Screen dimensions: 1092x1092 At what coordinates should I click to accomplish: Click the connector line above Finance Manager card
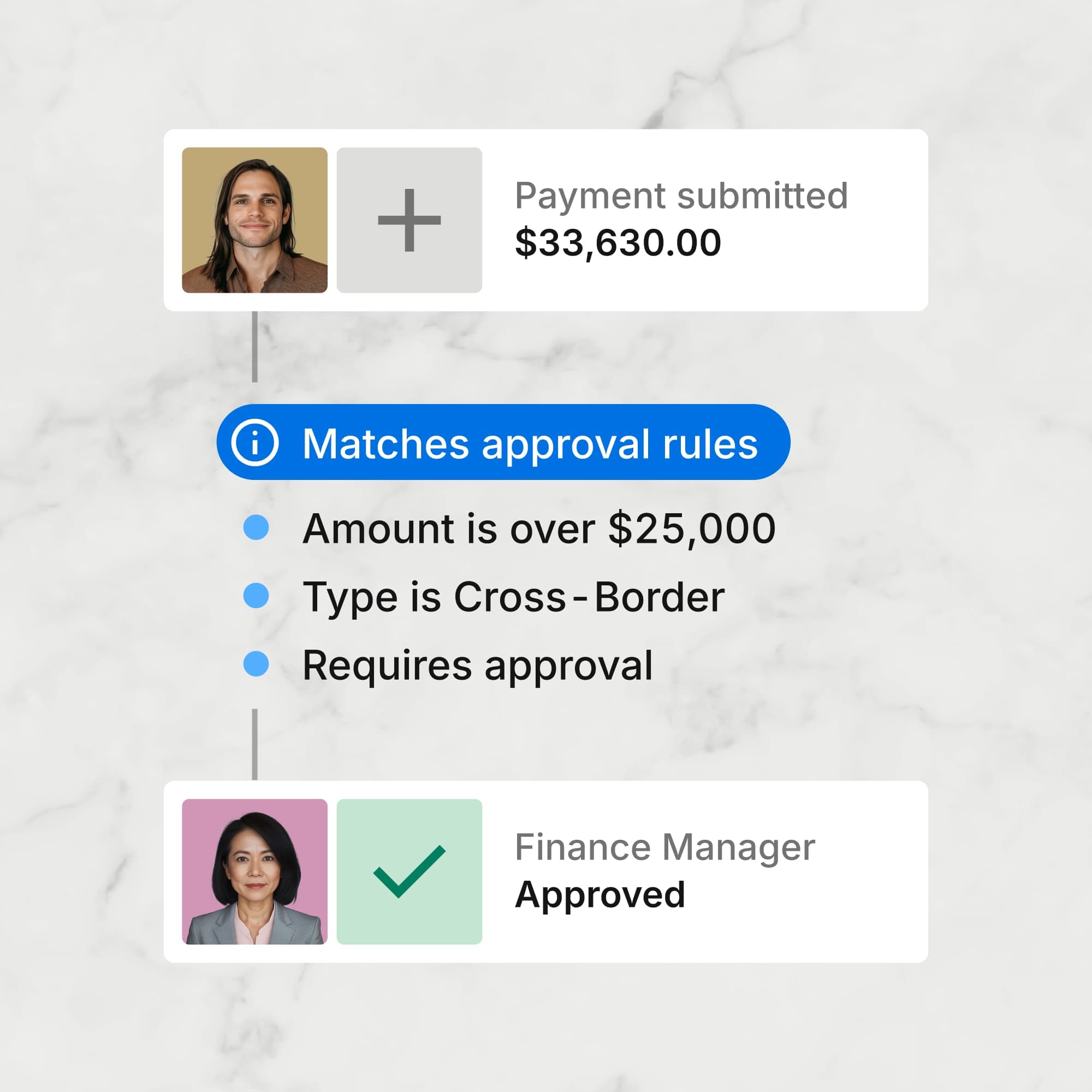click(x=255, y=744)
